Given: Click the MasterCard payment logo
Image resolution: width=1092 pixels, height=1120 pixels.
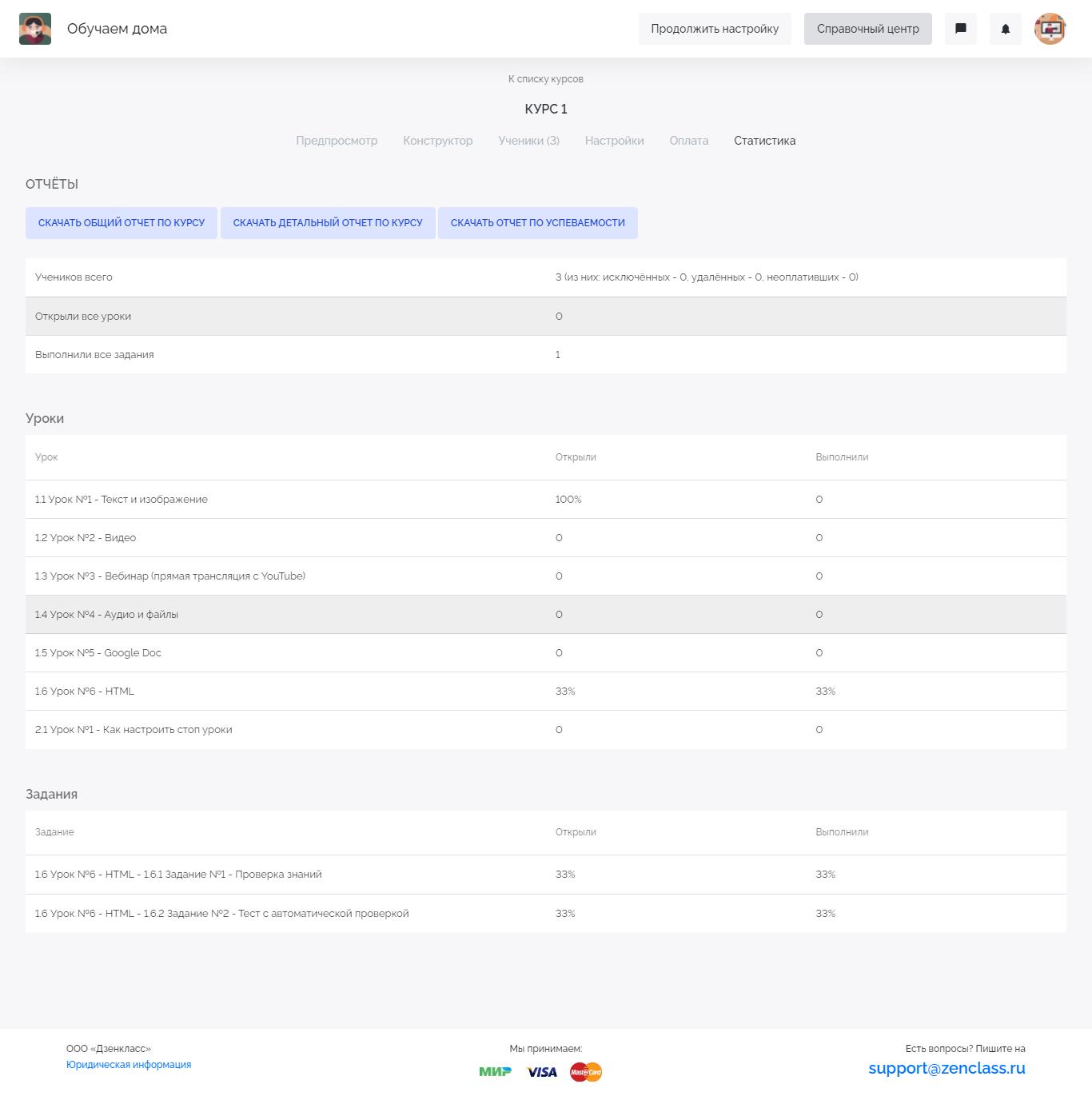Looking at the screenshot, I should pos(586,1072).
